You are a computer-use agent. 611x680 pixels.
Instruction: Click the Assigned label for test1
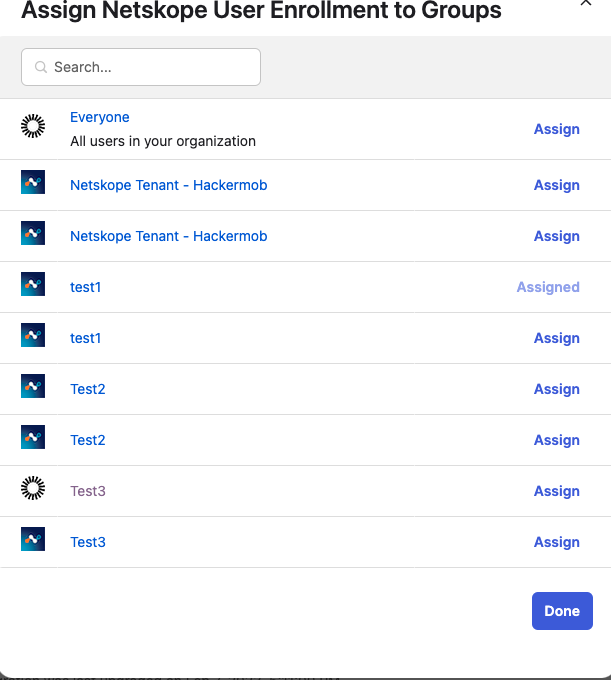click(548, 287)
